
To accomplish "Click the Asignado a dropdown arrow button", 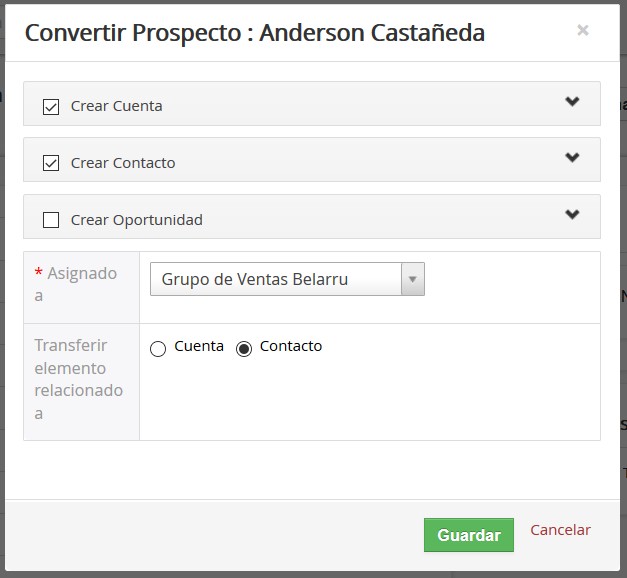I will [x=412, y=279].
